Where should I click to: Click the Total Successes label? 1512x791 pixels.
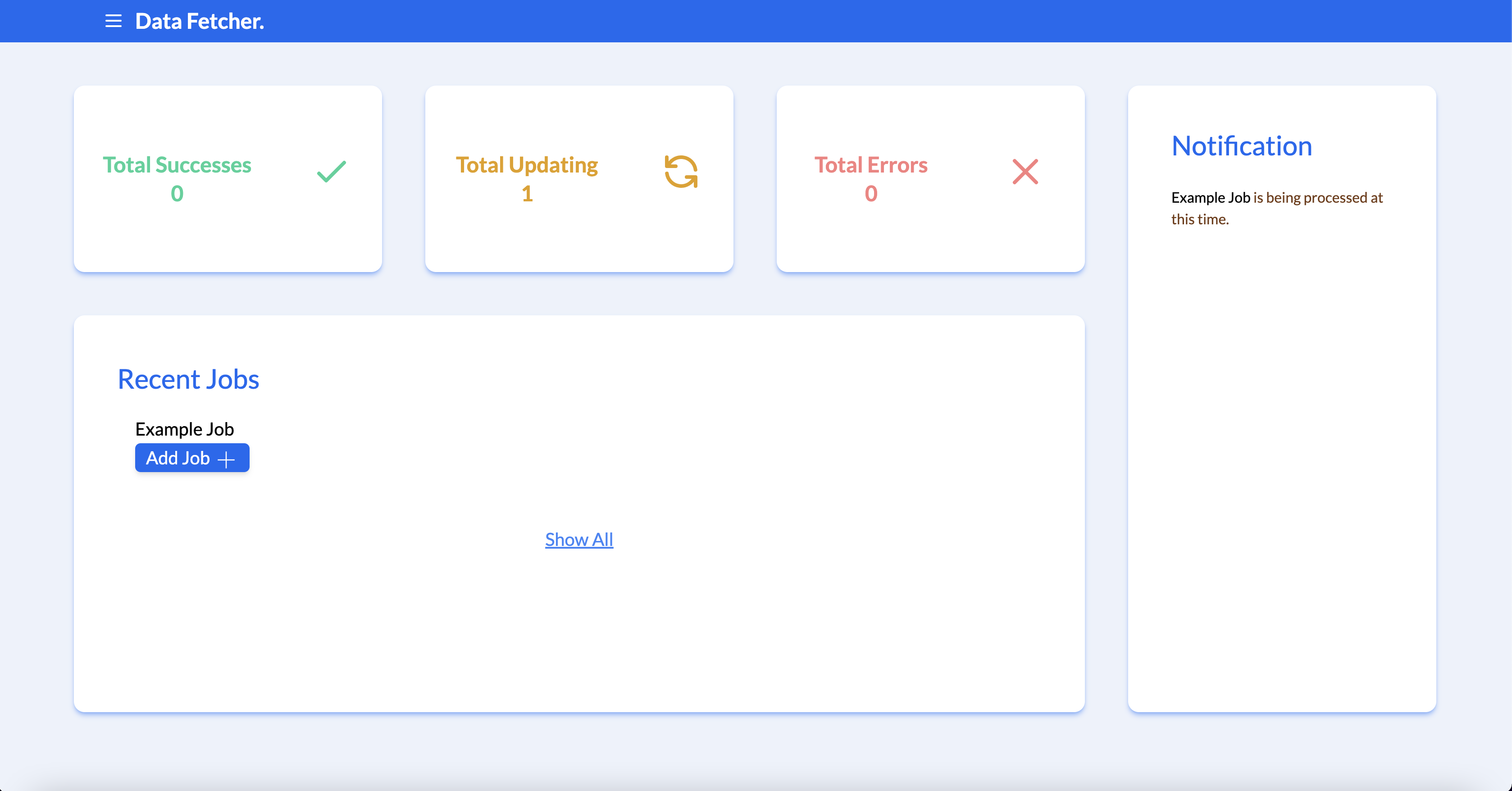click(177, 165)
